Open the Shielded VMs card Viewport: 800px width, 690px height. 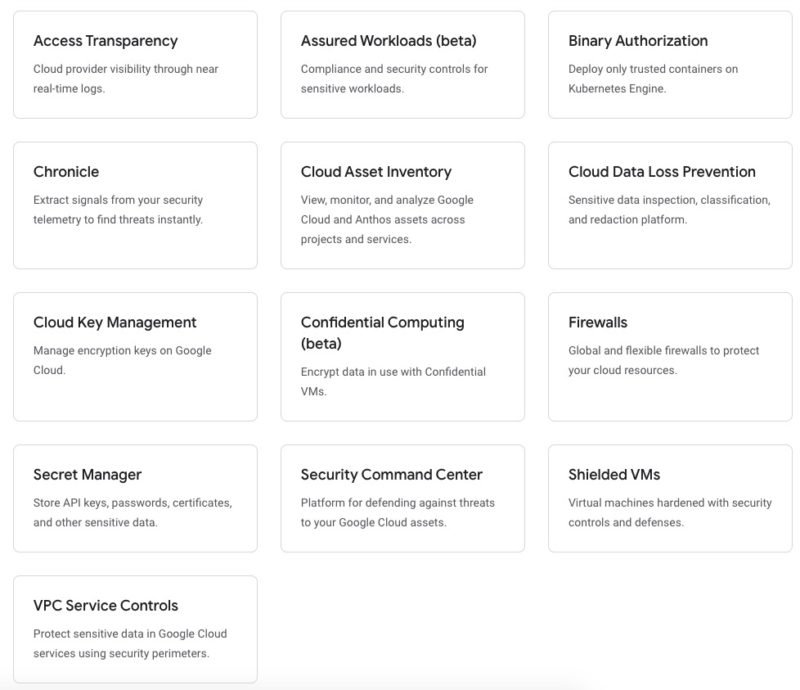tap(670, 499)
